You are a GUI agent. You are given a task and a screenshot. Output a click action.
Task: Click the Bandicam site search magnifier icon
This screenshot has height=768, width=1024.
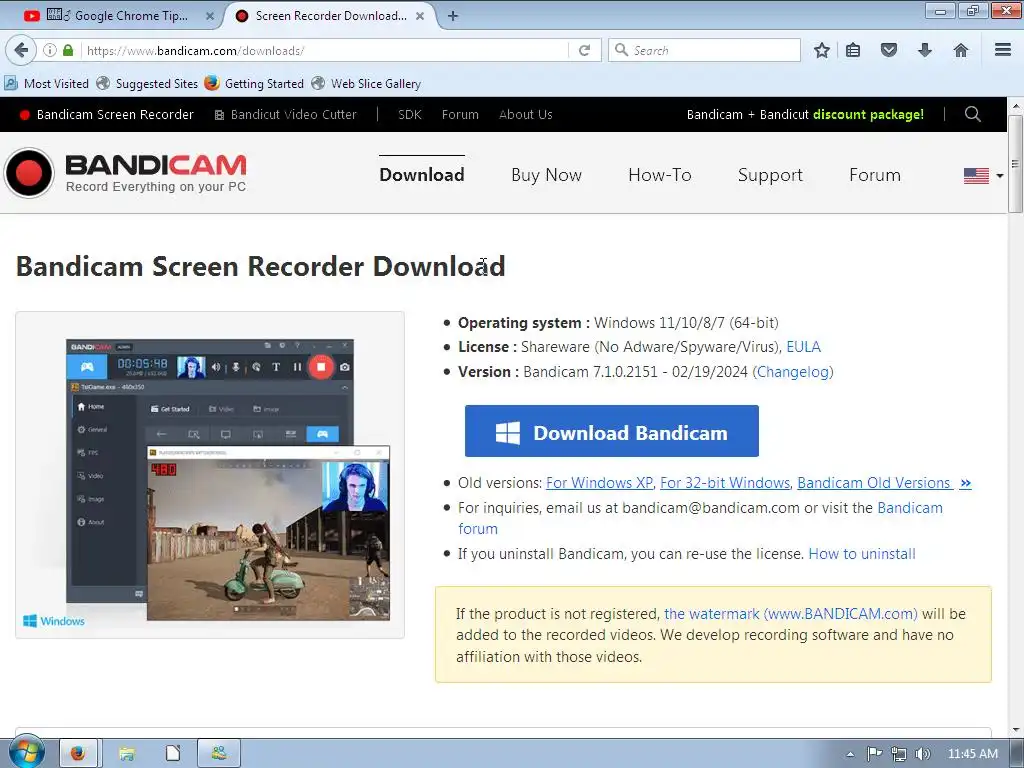click(x=972, y=114)
